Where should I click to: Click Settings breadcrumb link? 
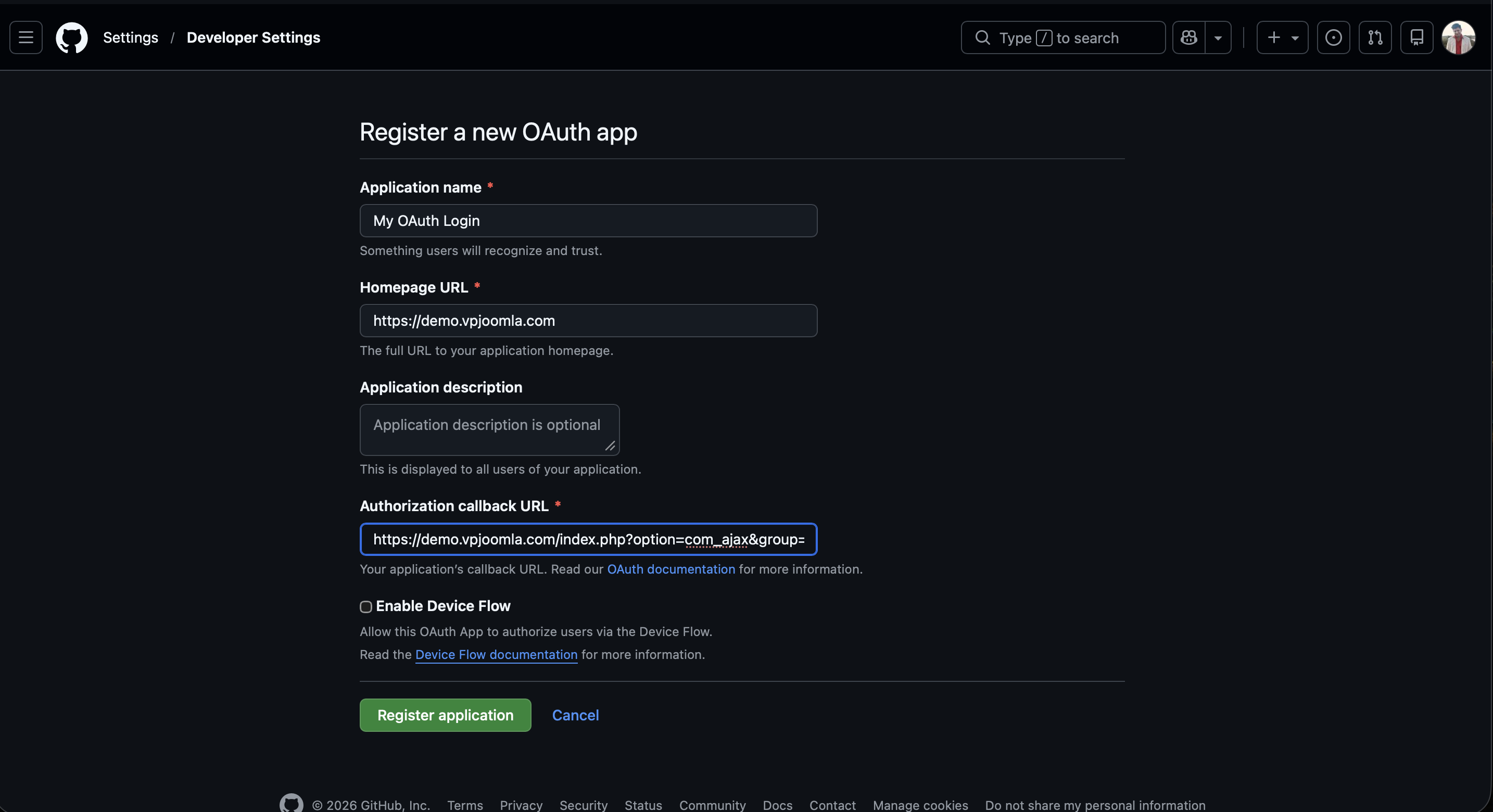(131, 37)
